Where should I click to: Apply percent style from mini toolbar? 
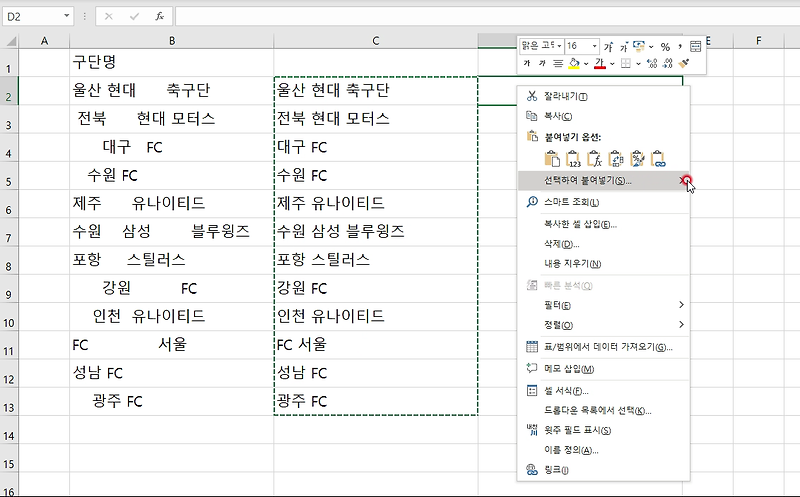pos(665,46)
